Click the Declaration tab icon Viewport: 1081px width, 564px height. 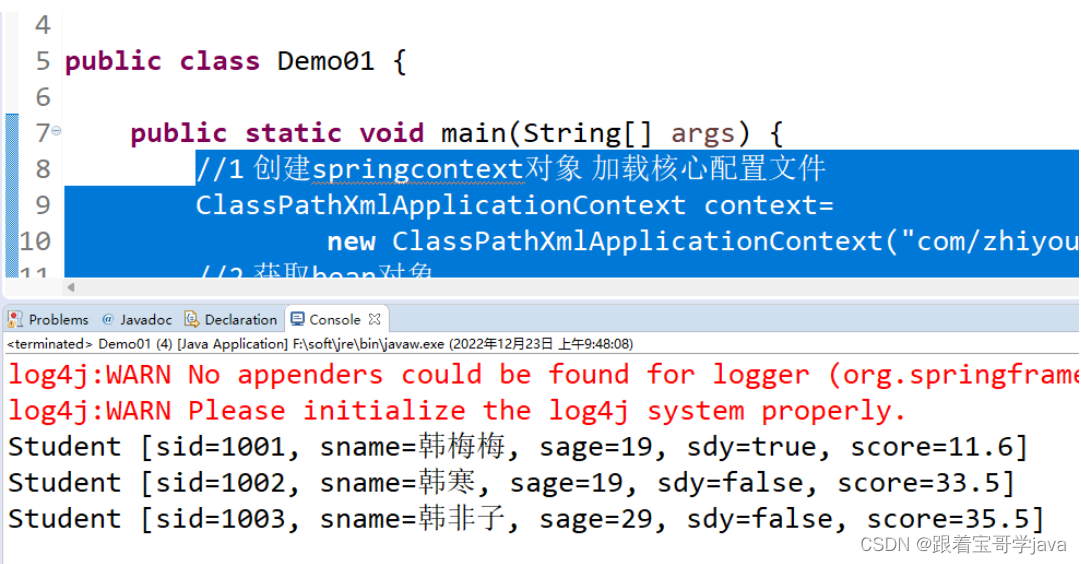[192, 319]
